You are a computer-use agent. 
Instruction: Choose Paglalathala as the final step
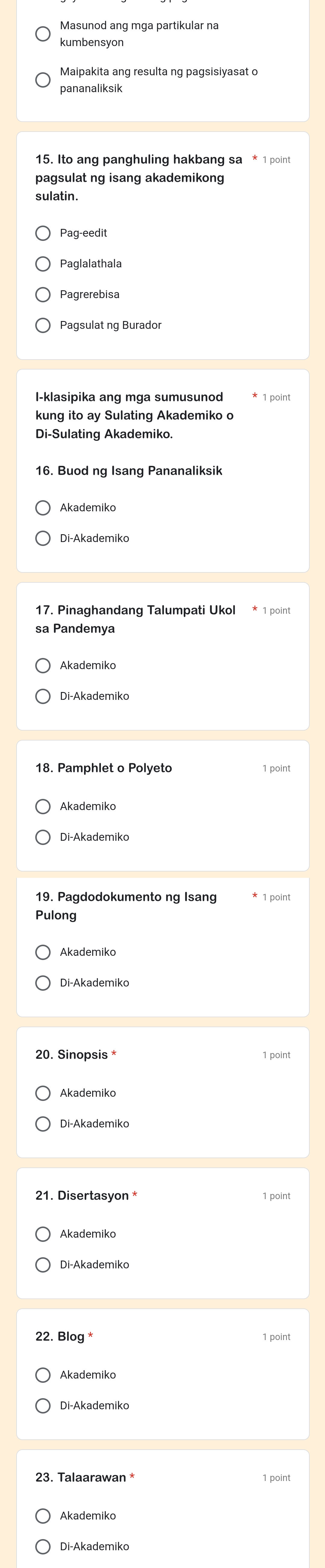click(42, 263)
